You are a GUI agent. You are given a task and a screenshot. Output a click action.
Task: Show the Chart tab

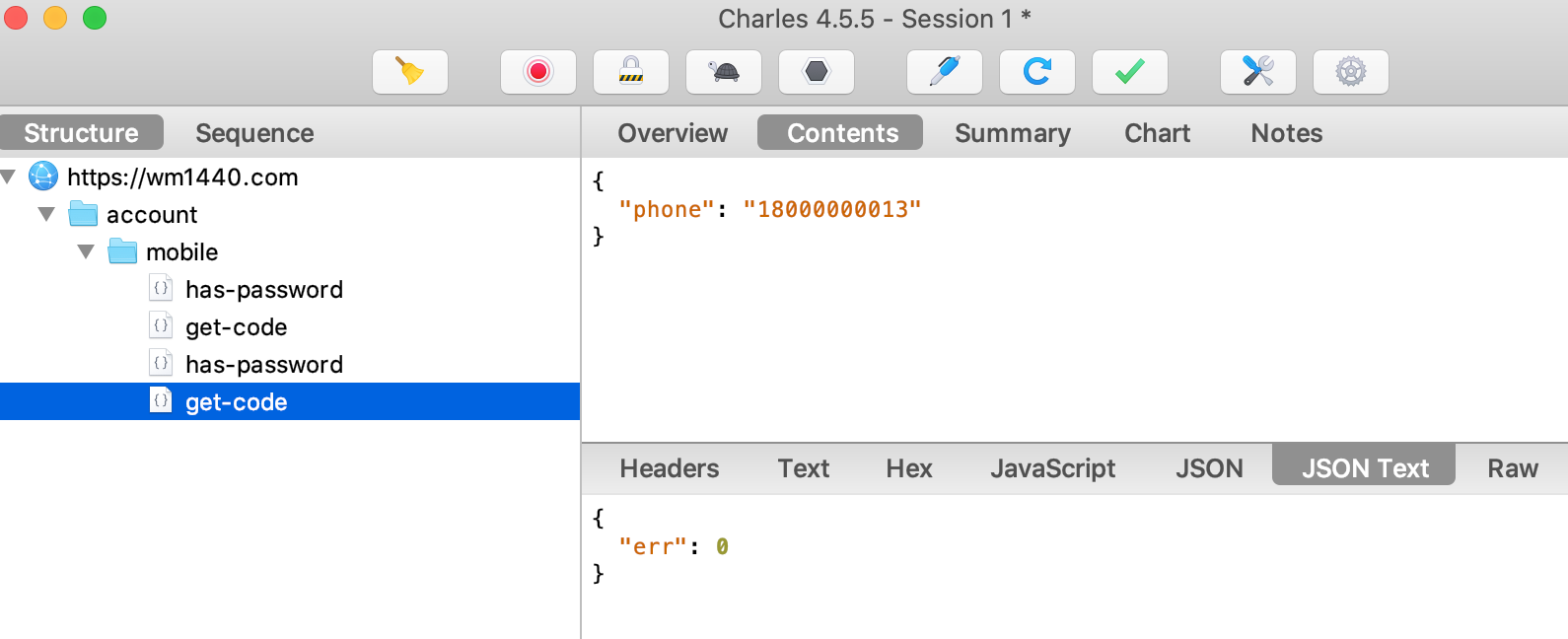pos(1158,133)
